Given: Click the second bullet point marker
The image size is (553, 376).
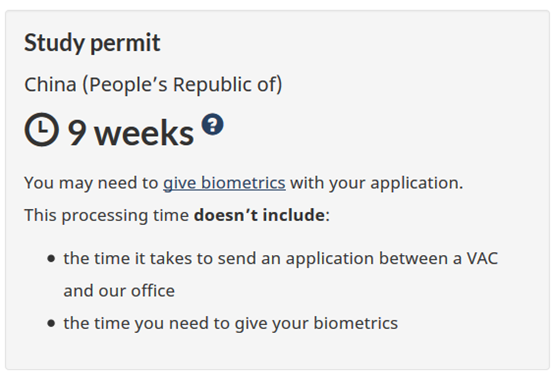Looking at the screenshot, I should 51,323.
